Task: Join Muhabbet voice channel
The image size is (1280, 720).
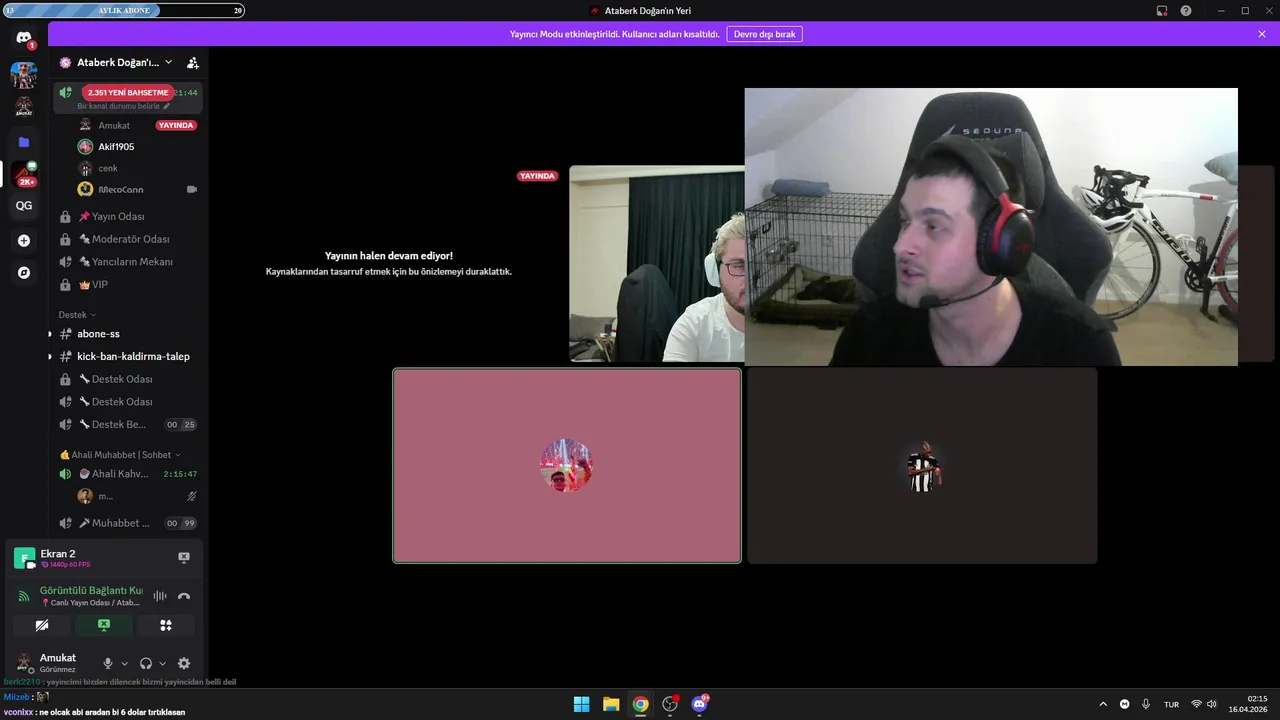Action: click(127, 523)
